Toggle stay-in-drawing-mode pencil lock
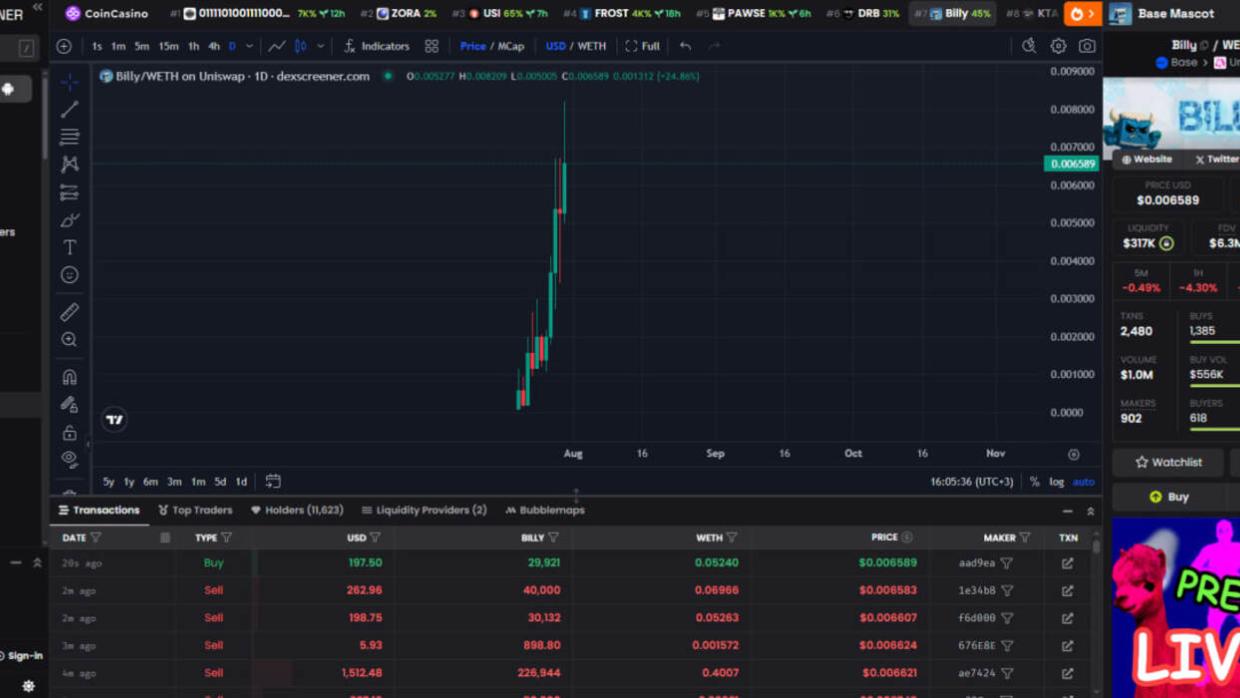 [69, 405]
